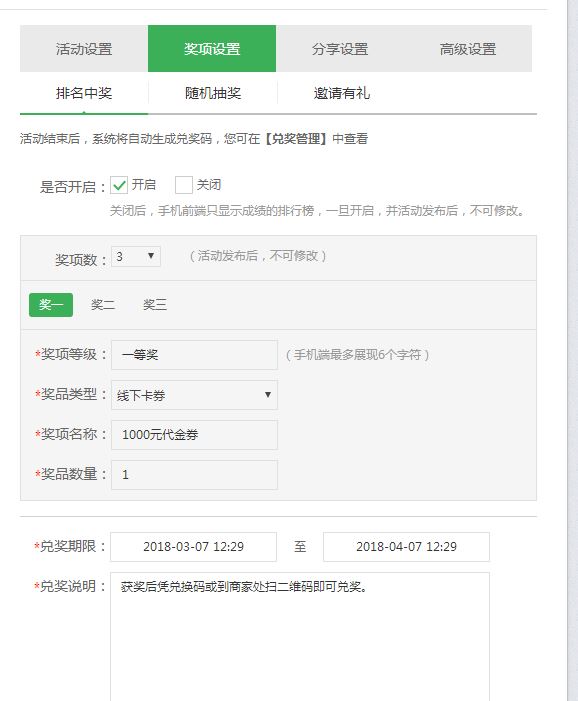578x701 pixels.
Task: Open the 邀请有礼 sub-tab
Action: (x=342, y=93)
